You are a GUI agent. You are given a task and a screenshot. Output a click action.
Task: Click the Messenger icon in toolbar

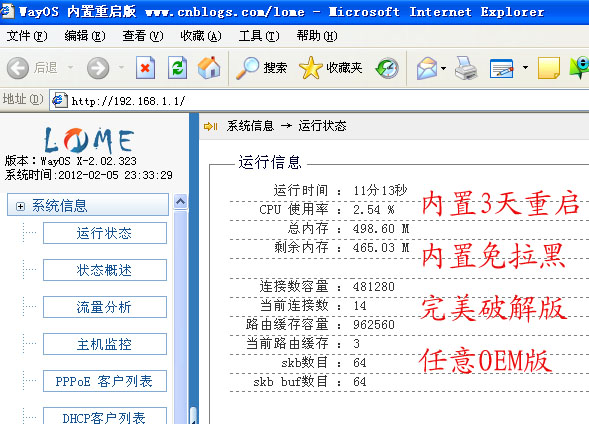click(x=580, y=68)
